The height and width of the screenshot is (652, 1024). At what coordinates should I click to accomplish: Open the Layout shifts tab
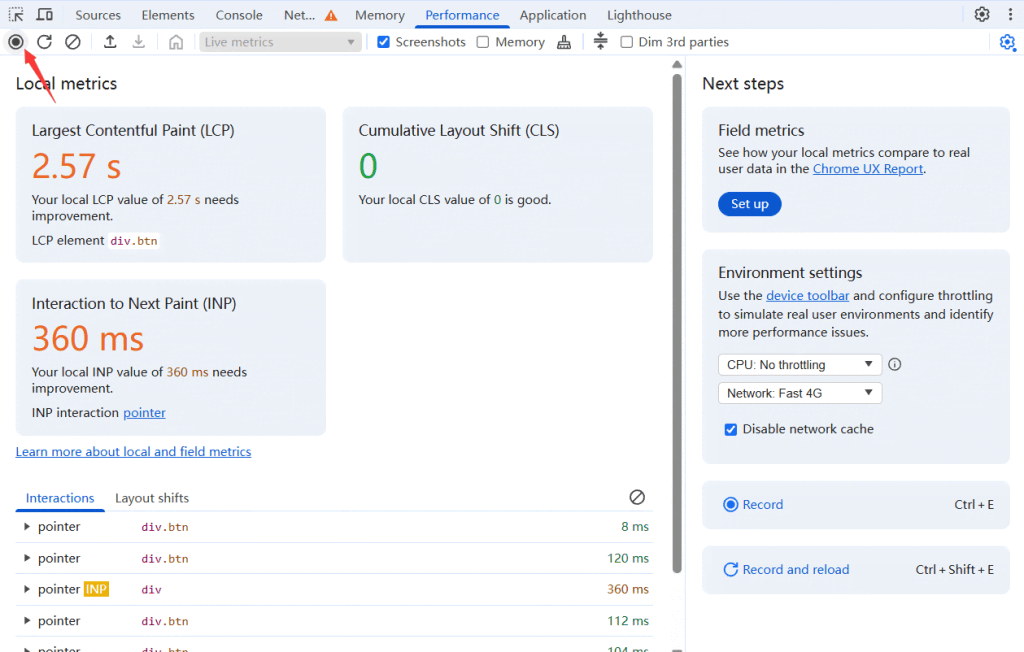coord(152,498)
